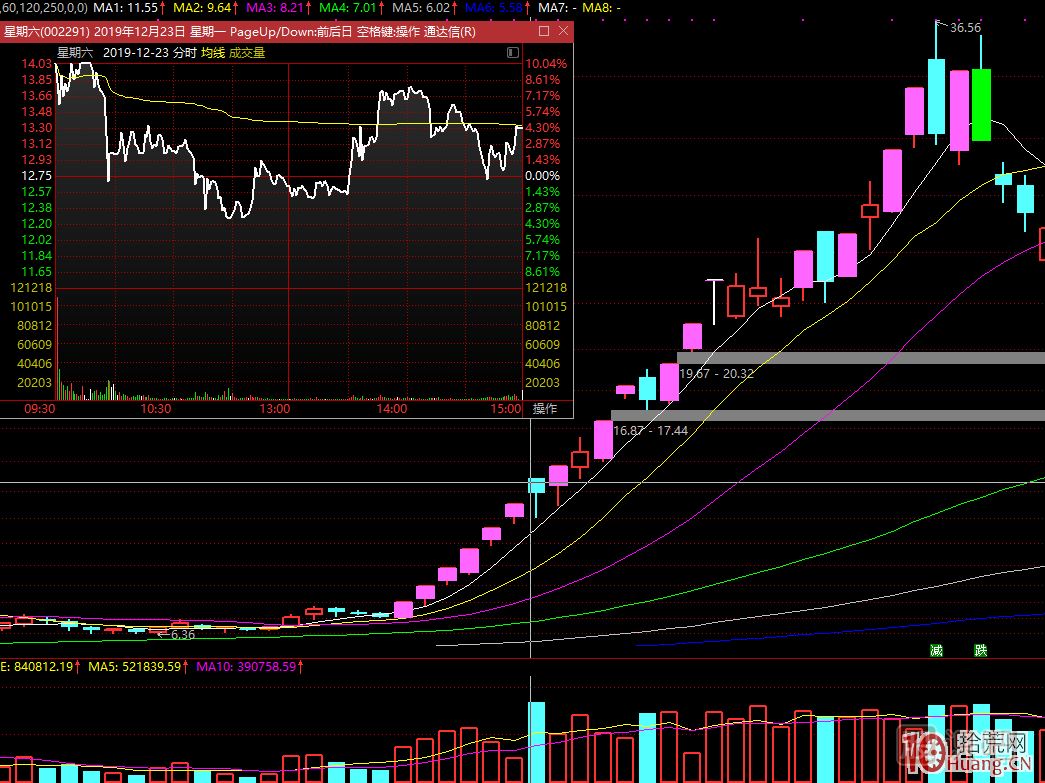
Task: Click the 36.56 high price label
Action: [965, 28]
